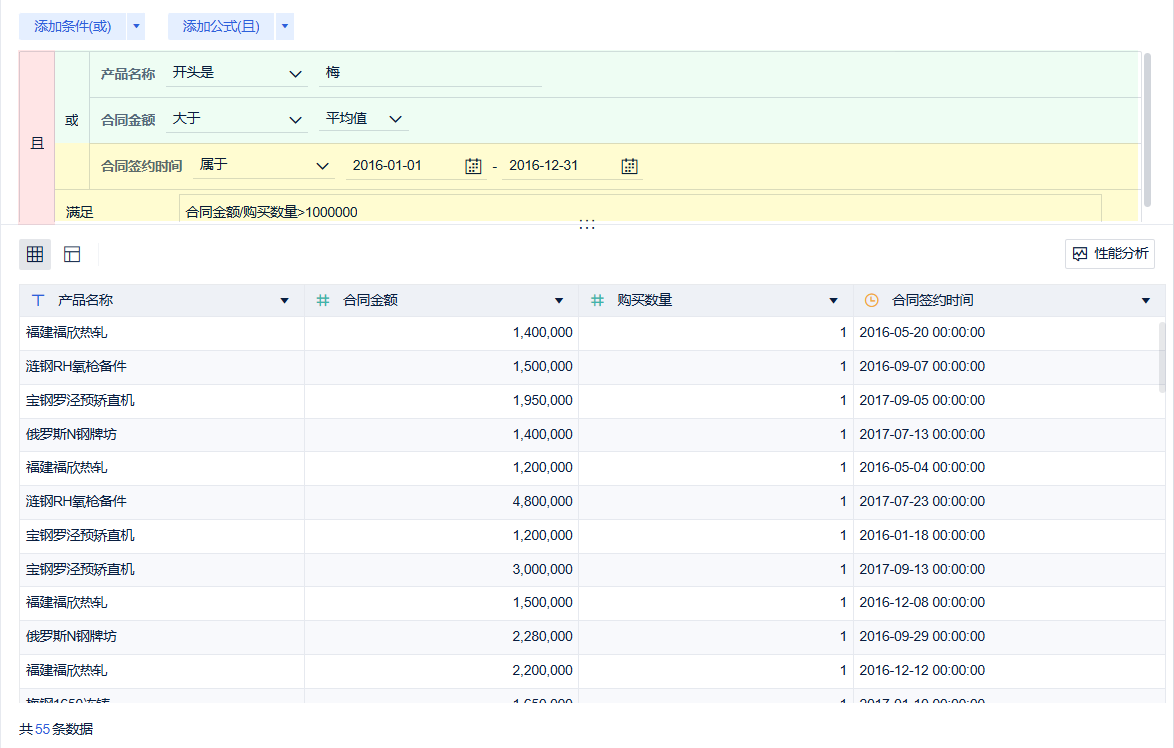Image resolution: width=1174 pixels, height=748 pixels.
Task: Click the 购买数量 number type icon
Action: 597,300
